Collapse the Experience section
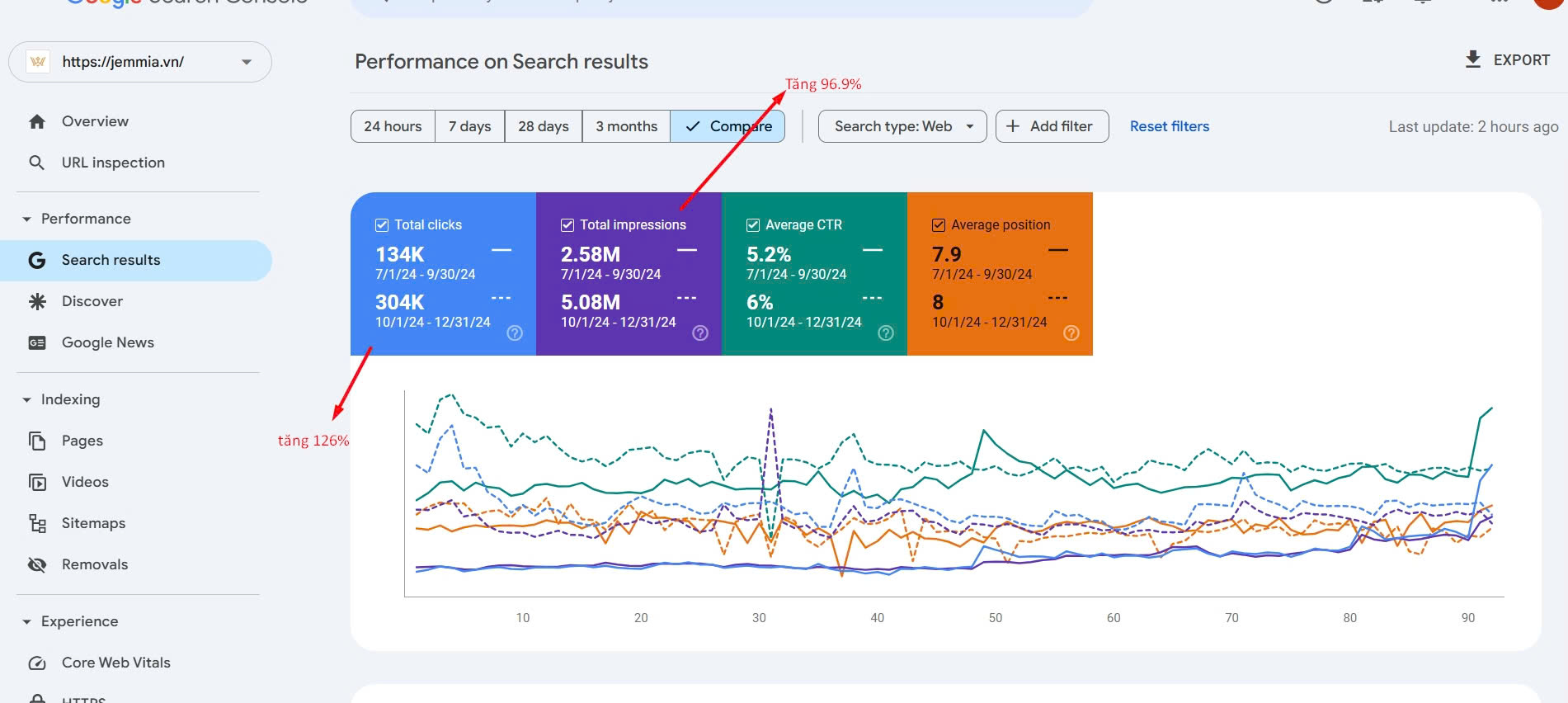This screenshot has height=703, width=1568. [26, 622]
